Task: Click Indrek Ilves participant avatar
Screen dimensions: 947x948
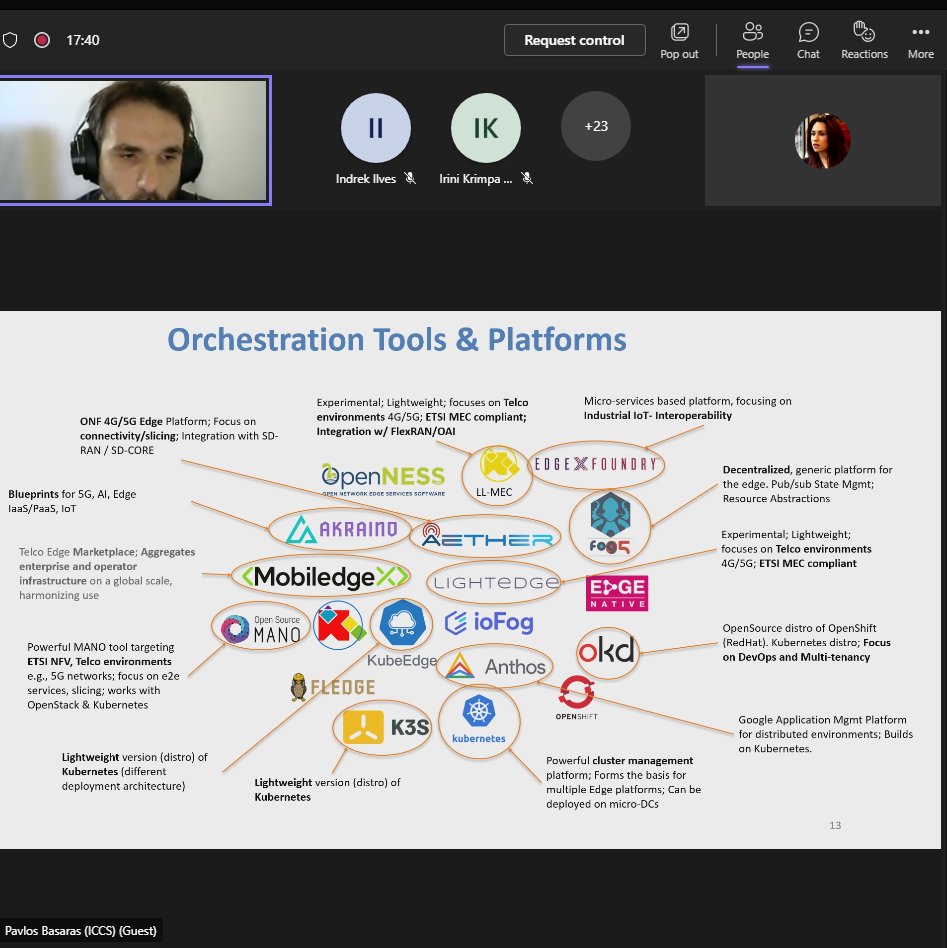Action: [x=376, y=128]
